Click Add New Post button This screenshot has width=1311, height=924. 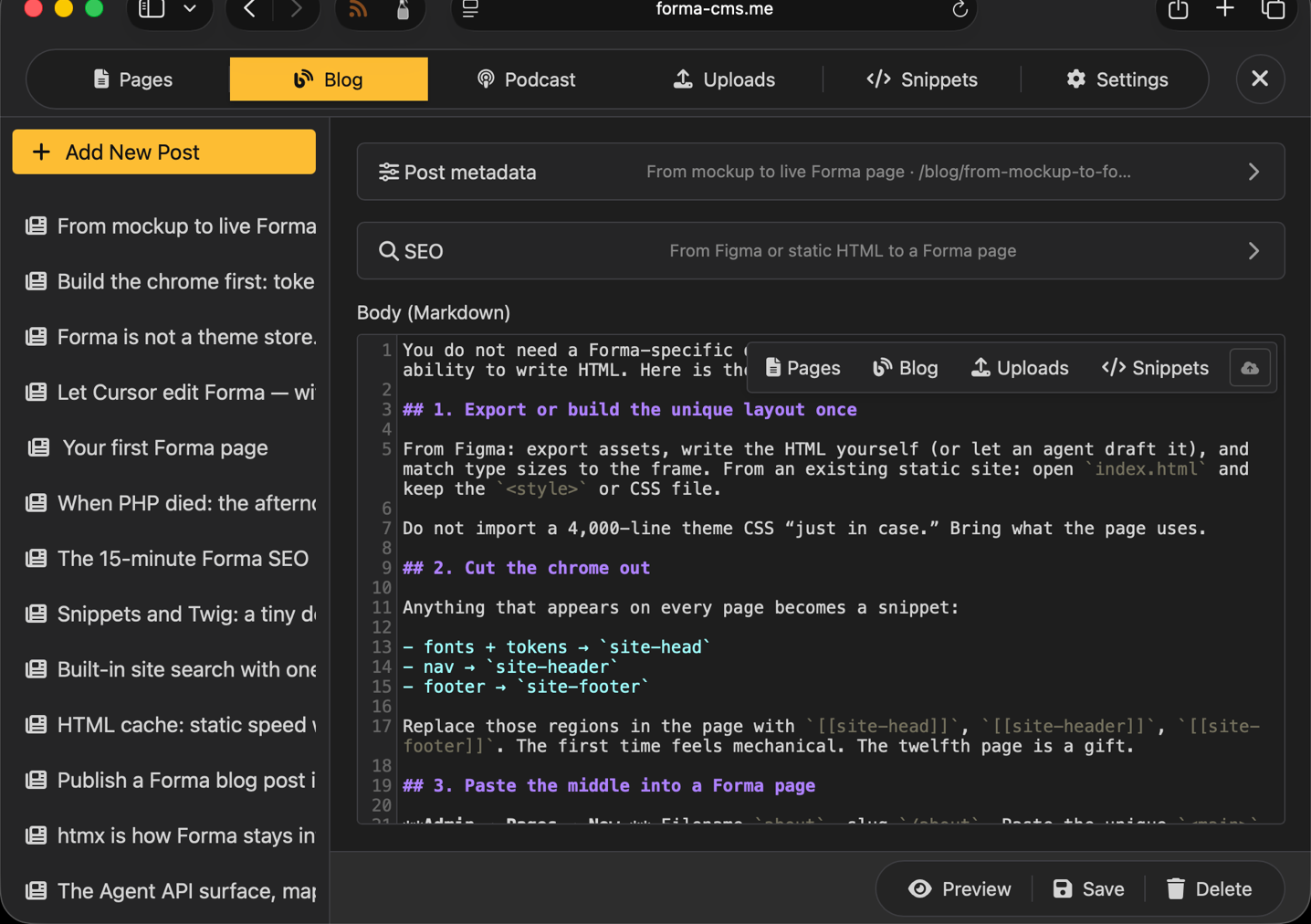click(x=164, y=152)
